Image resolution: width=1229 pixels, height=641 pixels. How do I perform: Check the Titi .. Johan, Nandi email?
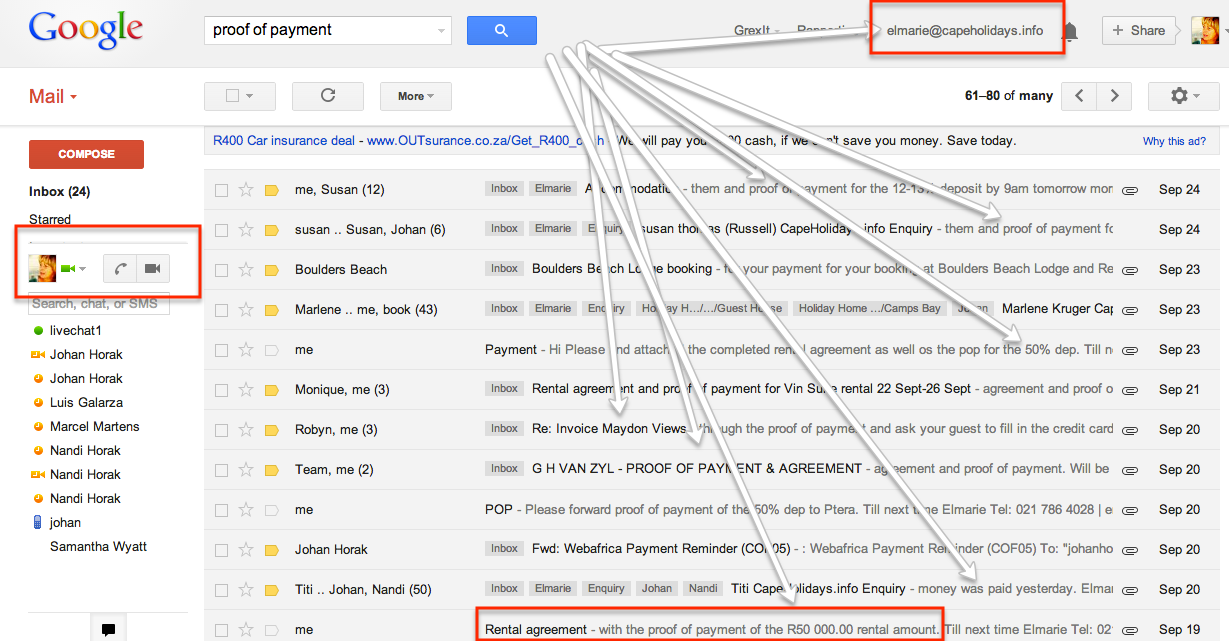tap(221, 589)
